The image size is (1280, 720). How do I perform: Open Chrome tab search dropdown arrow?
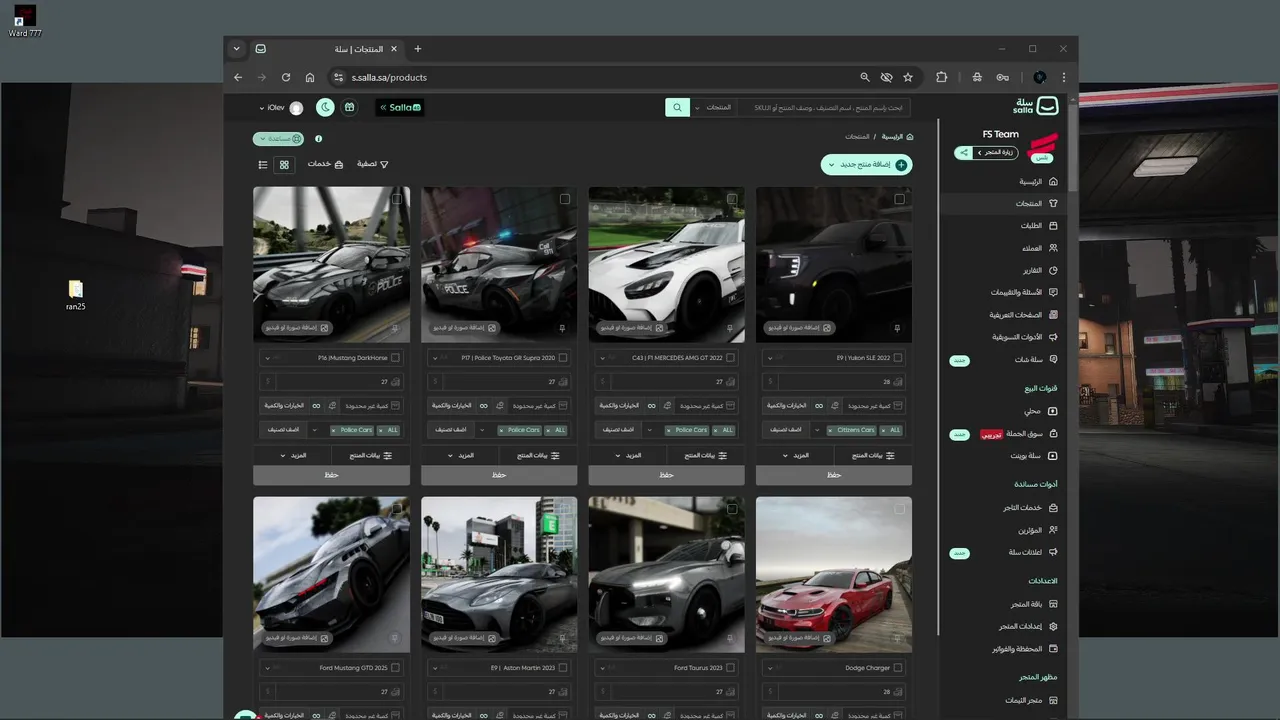(x=236, y=48)
